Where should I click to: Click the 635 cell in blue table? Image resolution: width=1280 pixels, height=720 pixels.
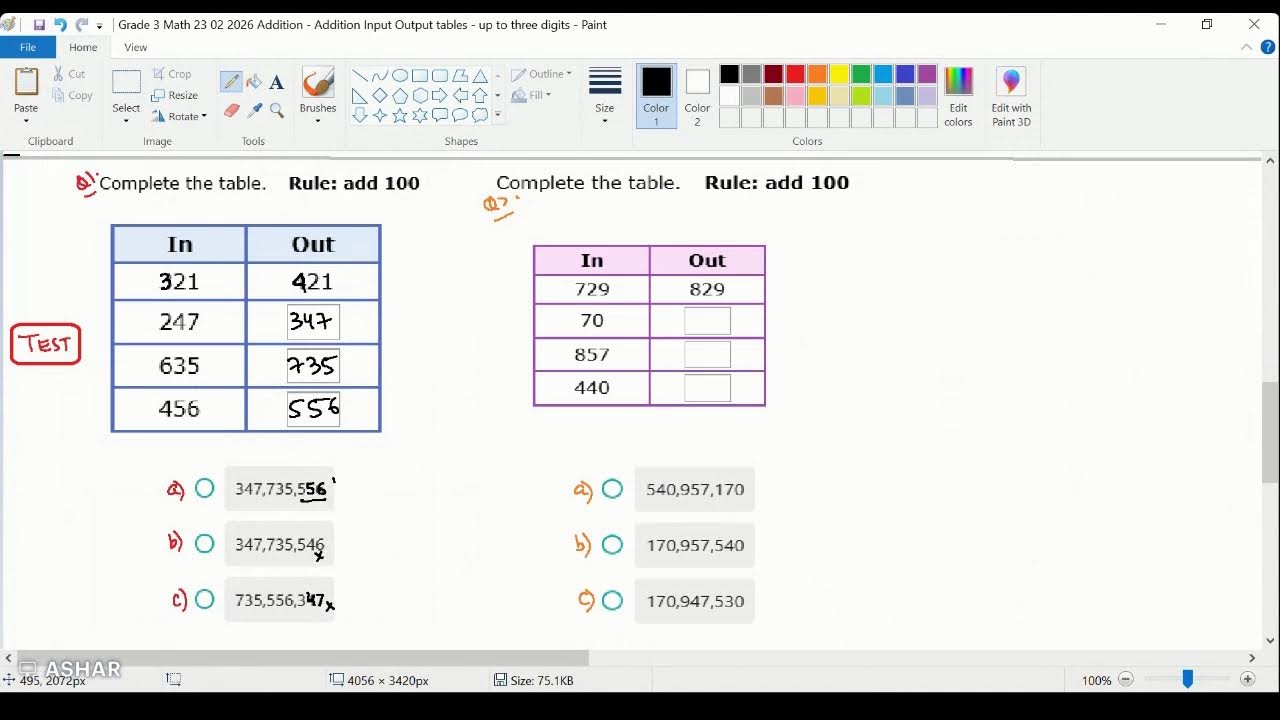[x=179, y=366]
